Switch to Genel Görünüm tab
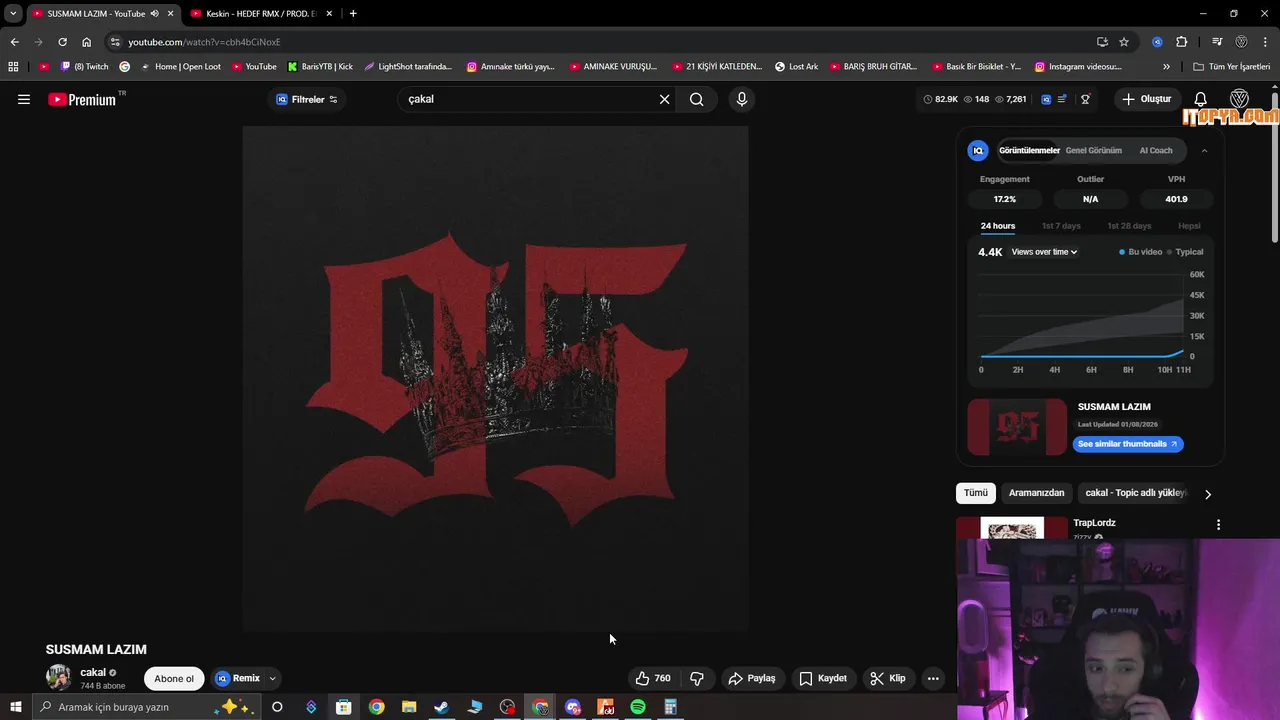1280x720 pixels. (1094, 151)
